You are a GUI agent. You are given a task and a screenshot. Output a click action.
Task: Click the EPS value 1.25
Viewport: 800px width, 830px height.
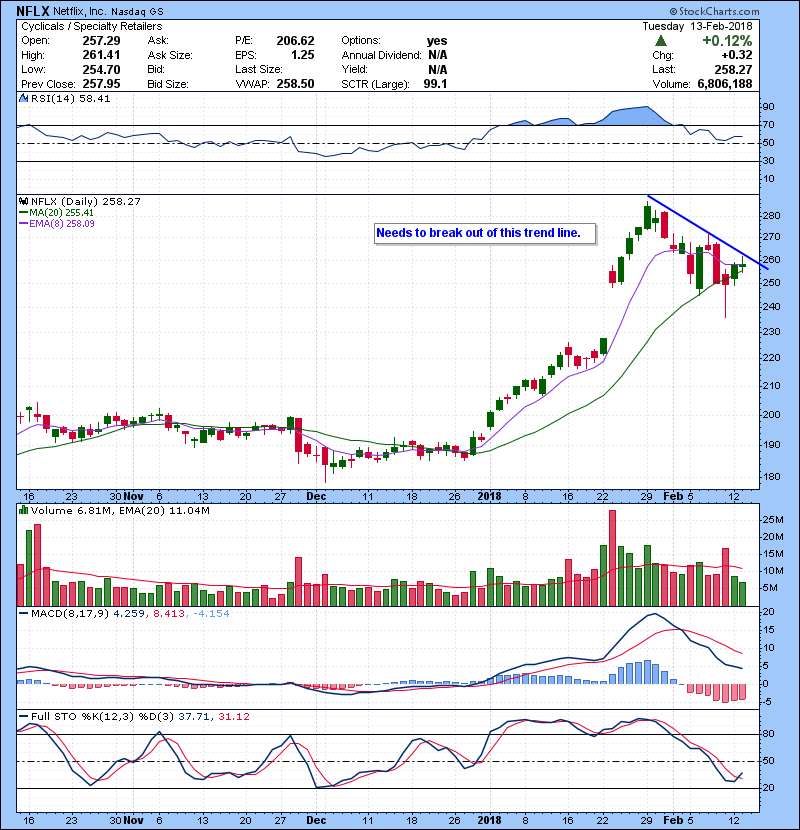coord(303,55)
